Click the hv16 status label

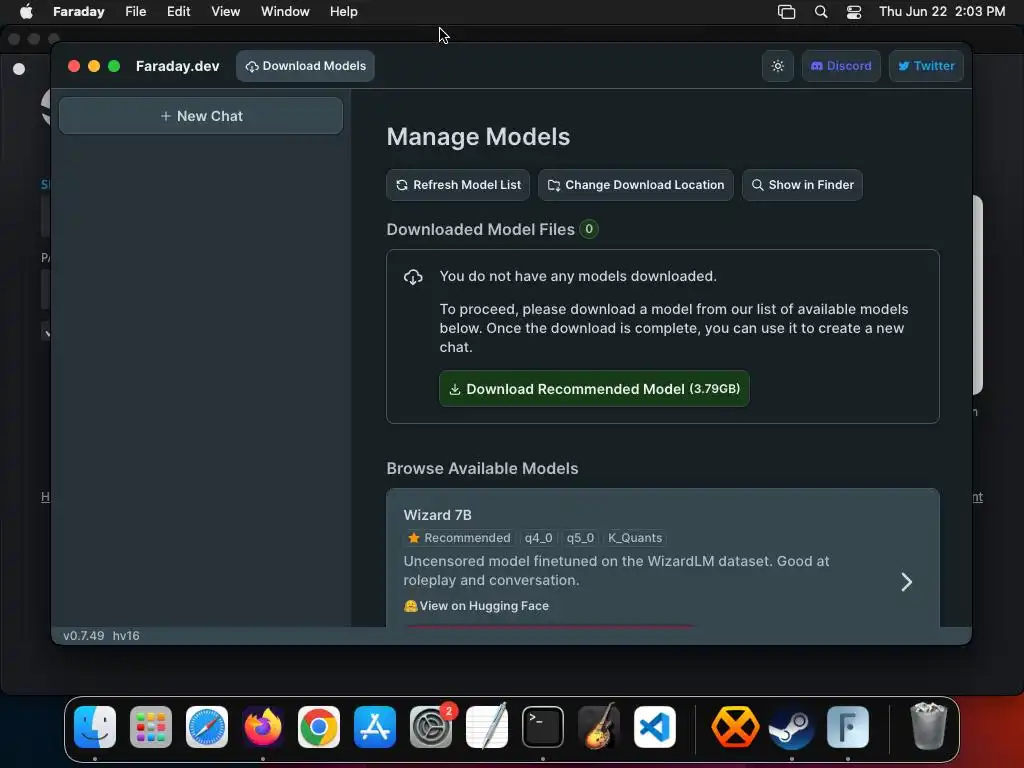click(126, 636)
